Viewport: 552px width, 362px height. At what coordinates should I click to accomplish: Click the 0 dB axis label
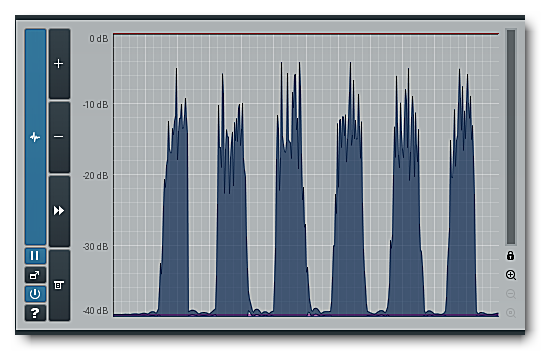99,38
